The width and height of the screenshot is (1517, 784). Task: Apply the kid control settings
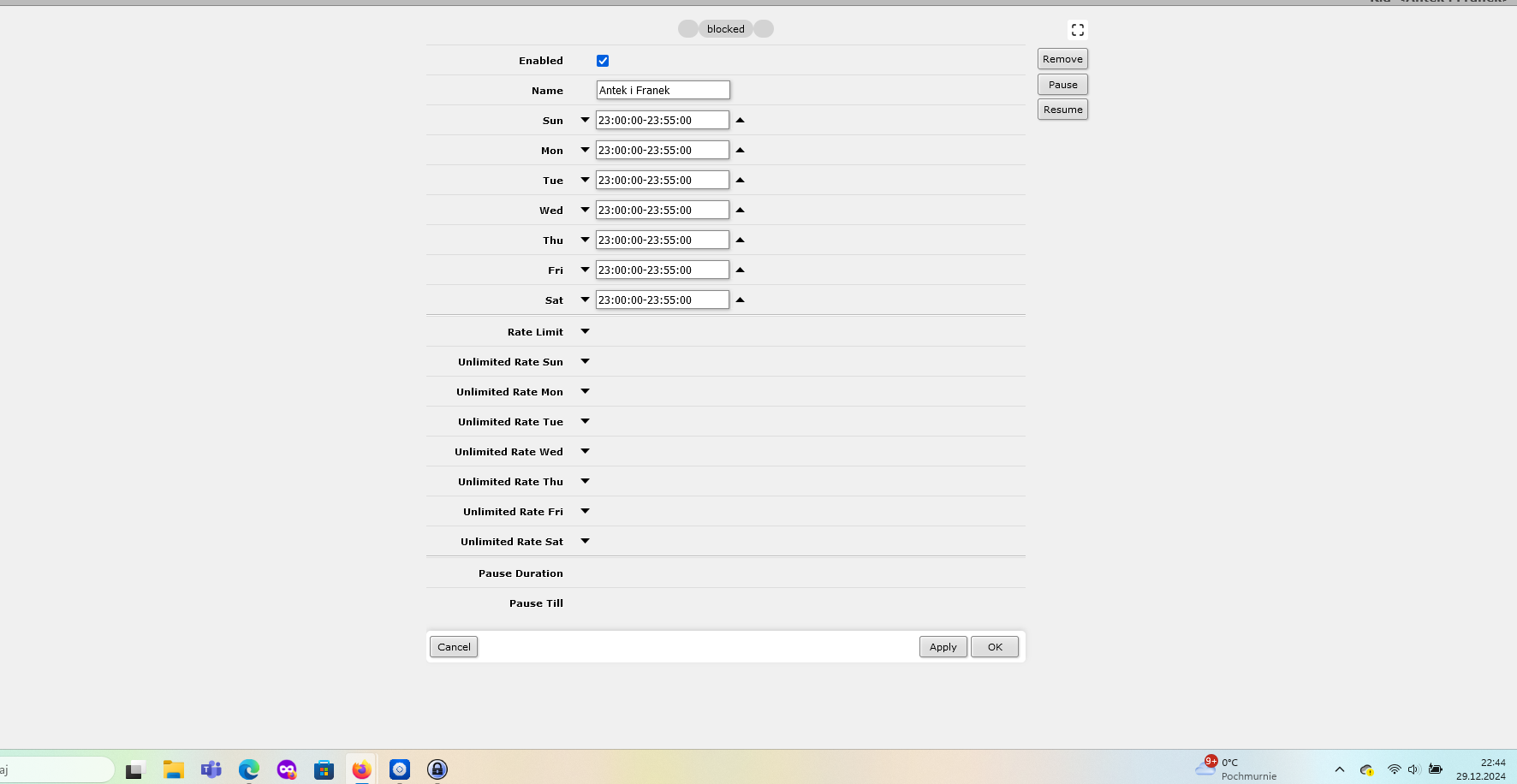pos(943,646)
